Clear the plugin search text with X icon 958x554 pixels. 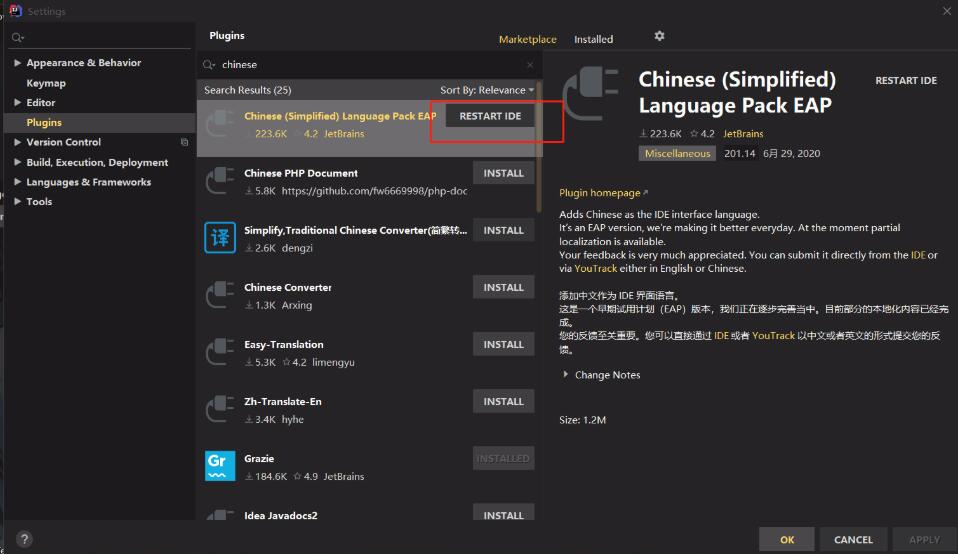tap(530, 65)
